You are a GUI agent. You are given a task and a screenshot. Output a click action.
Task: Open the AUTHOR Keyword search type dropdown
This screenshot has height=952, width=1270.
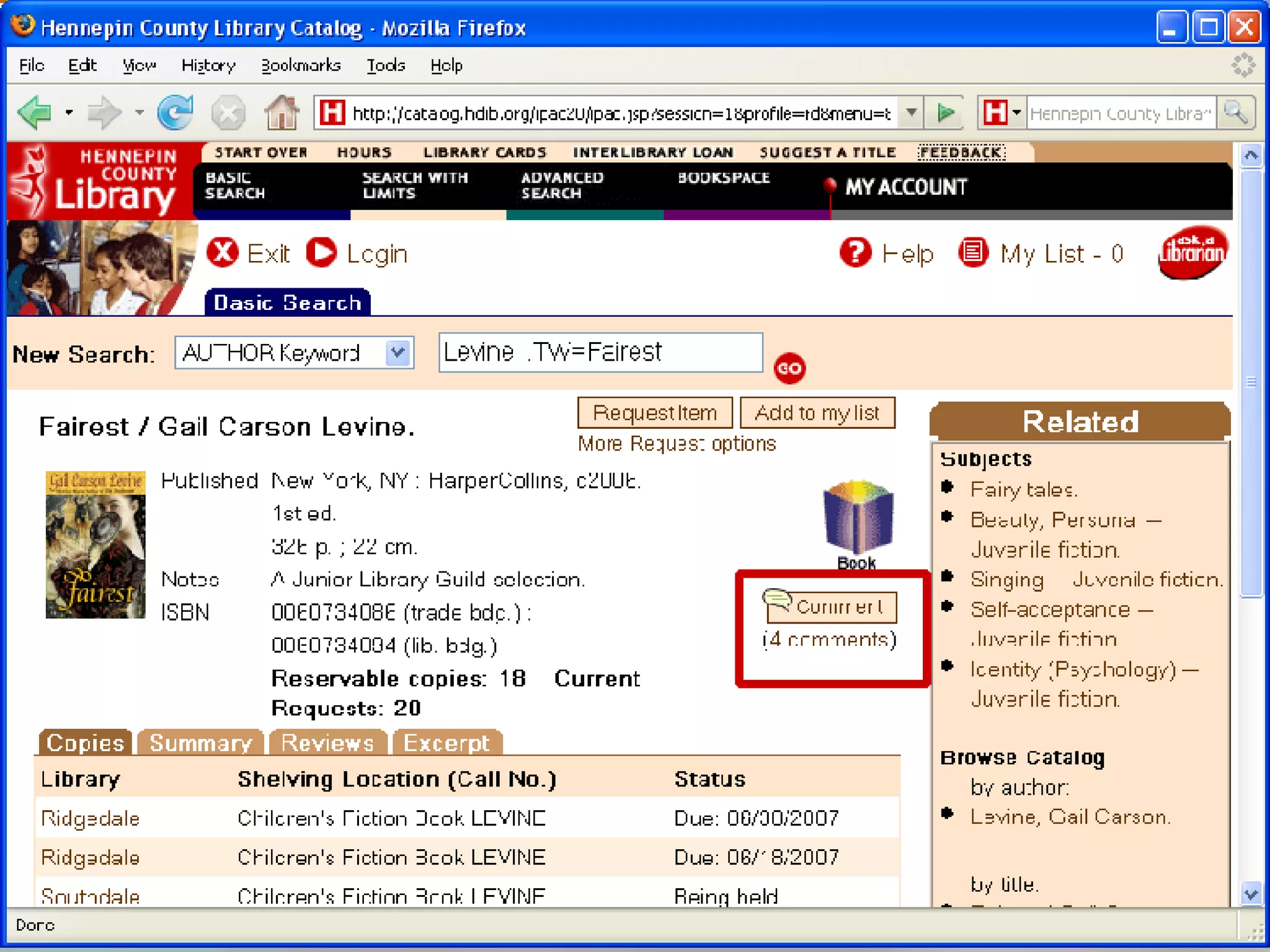[x=397, y=353]
